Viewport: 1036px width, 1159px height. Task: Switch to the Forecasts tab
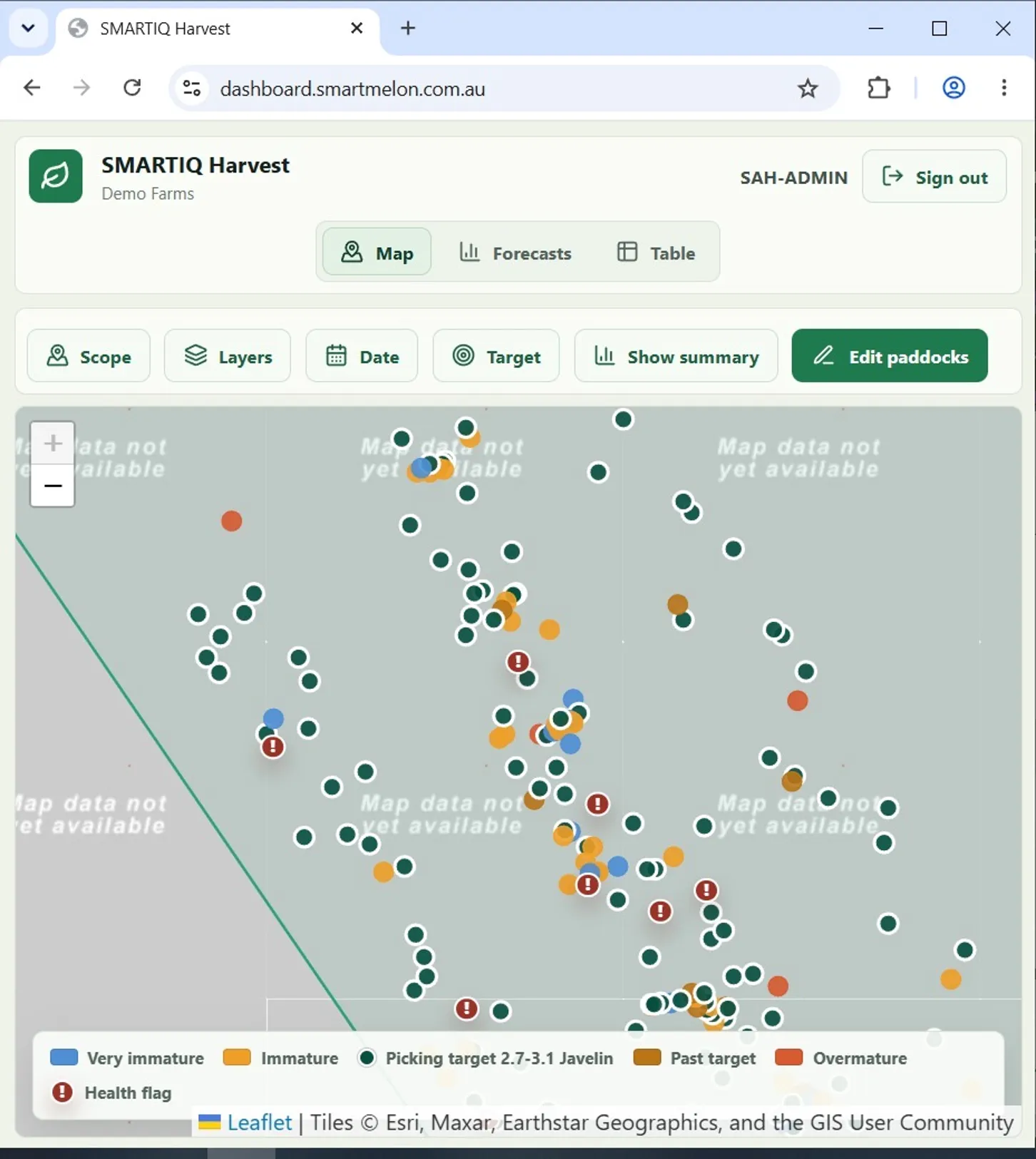click(x=516, y=252)
